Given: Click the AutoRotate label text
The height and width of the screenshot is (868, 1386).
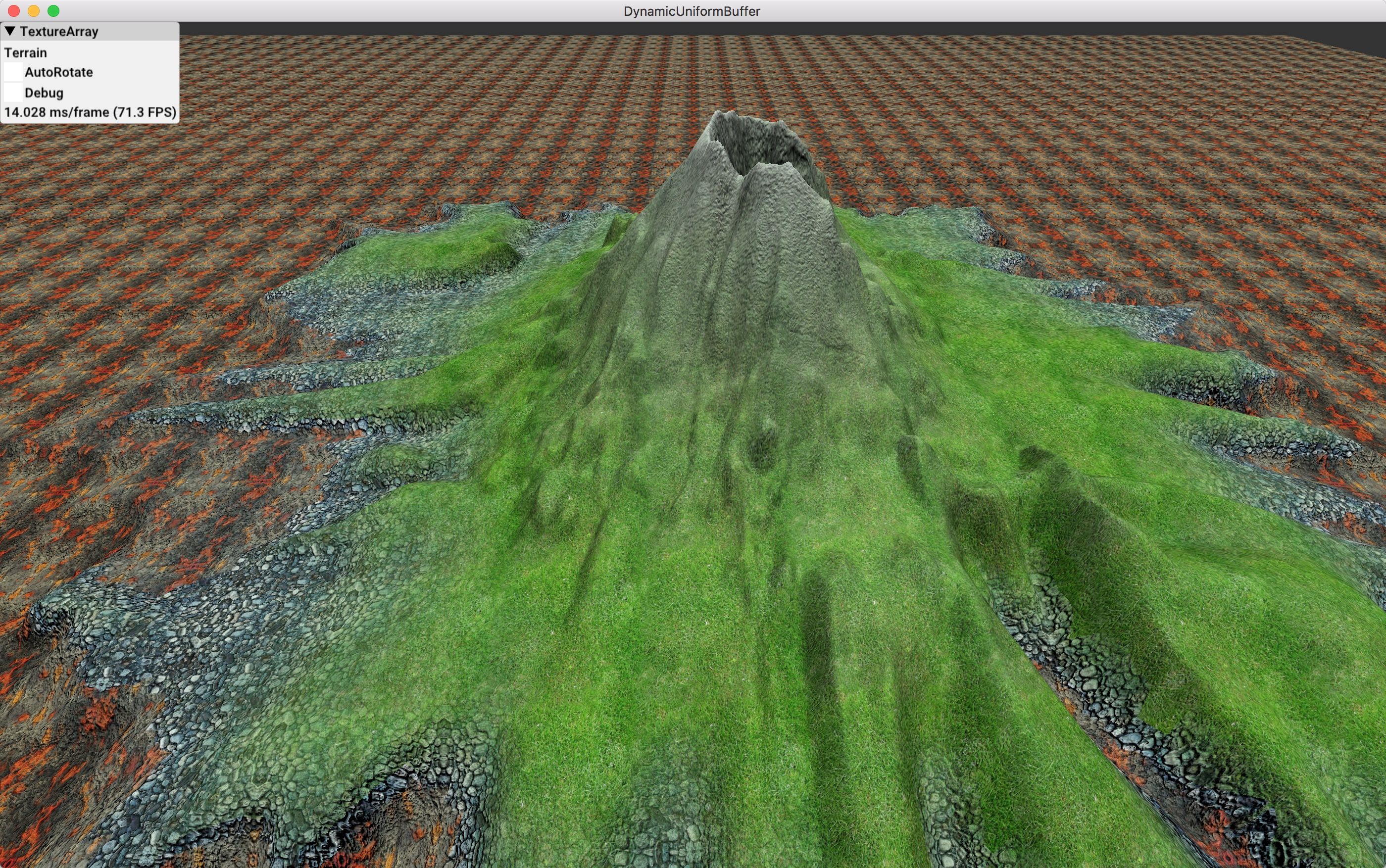Looking at the screenshot, I should (x=58, y=72).
